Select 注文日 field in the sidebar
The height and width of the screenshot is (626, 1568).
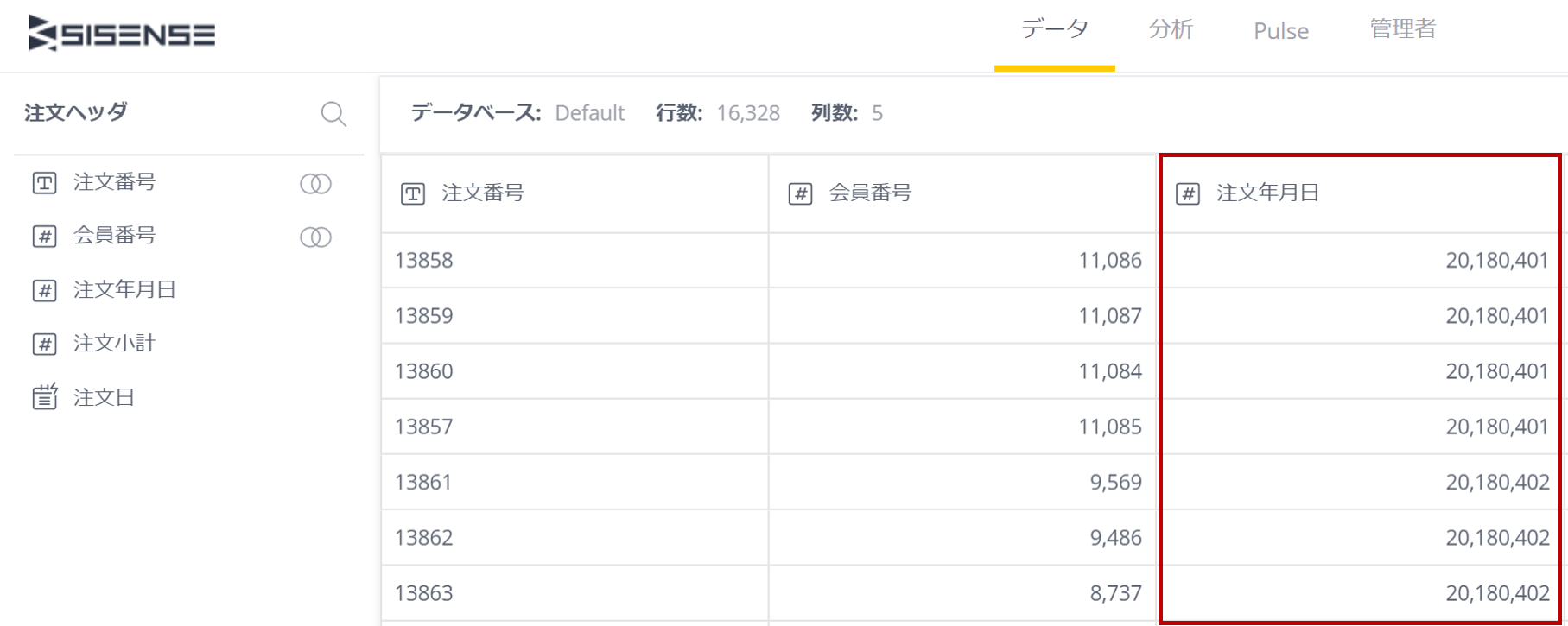tap(104, 397)
